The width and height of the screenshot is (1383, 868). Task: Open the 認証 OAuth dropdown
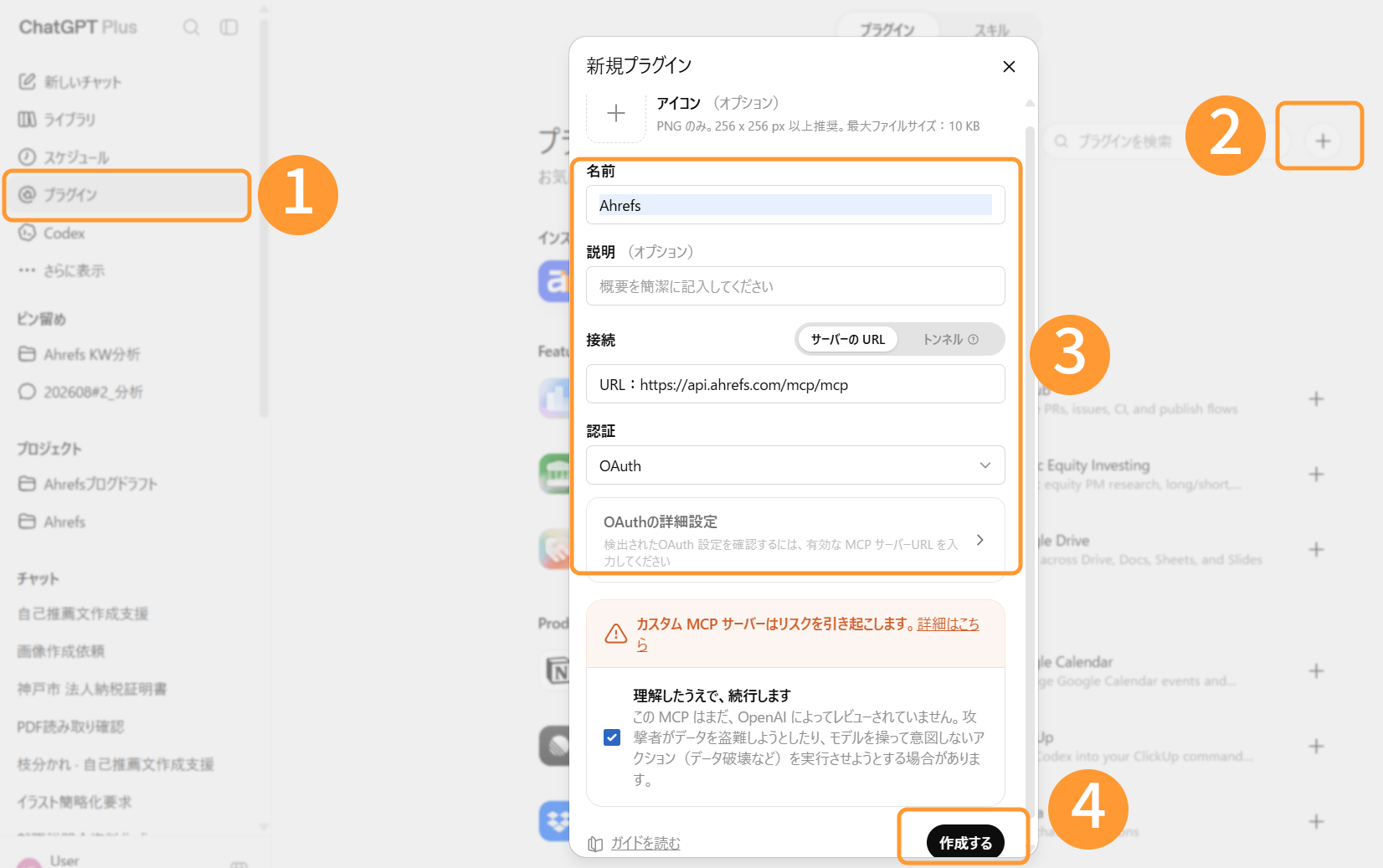coord(795,465)
